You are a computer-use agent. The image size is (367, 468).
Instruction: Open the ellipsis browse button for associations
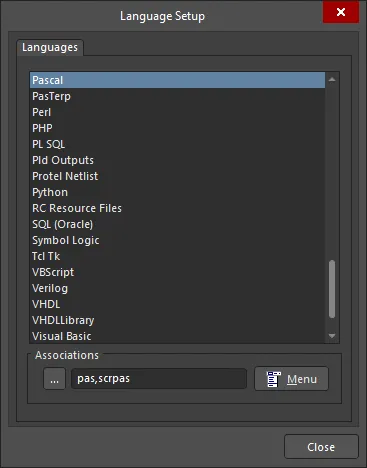[54, 379]
